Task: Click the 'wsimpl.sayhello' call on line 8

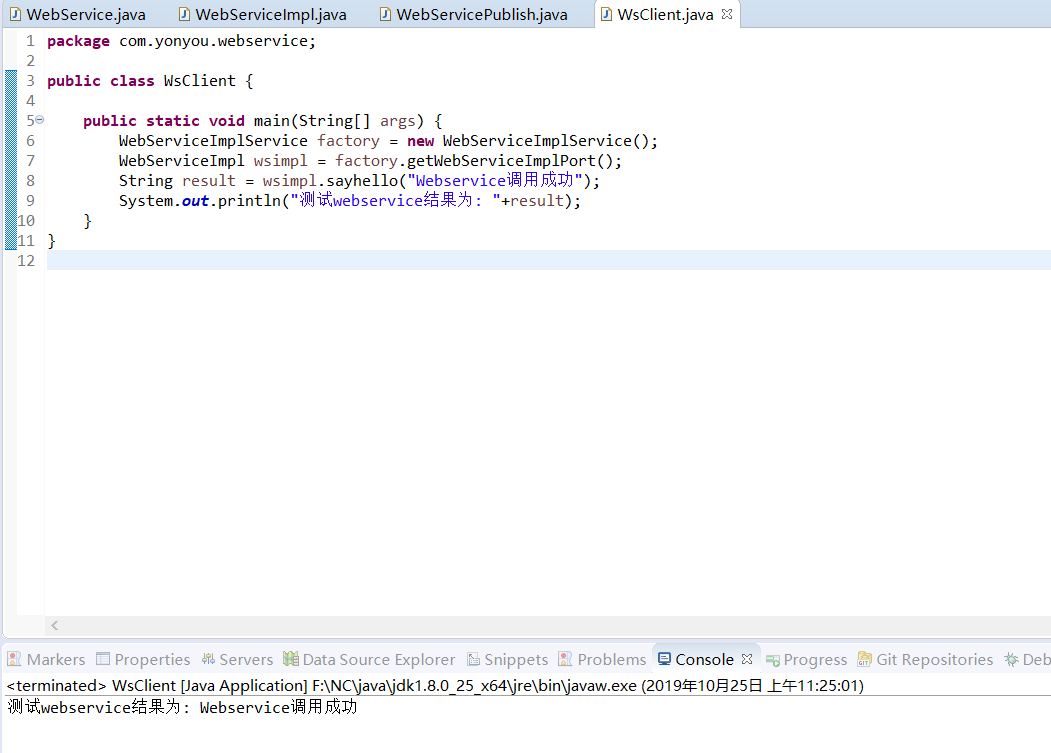Action: coord(330,181)
